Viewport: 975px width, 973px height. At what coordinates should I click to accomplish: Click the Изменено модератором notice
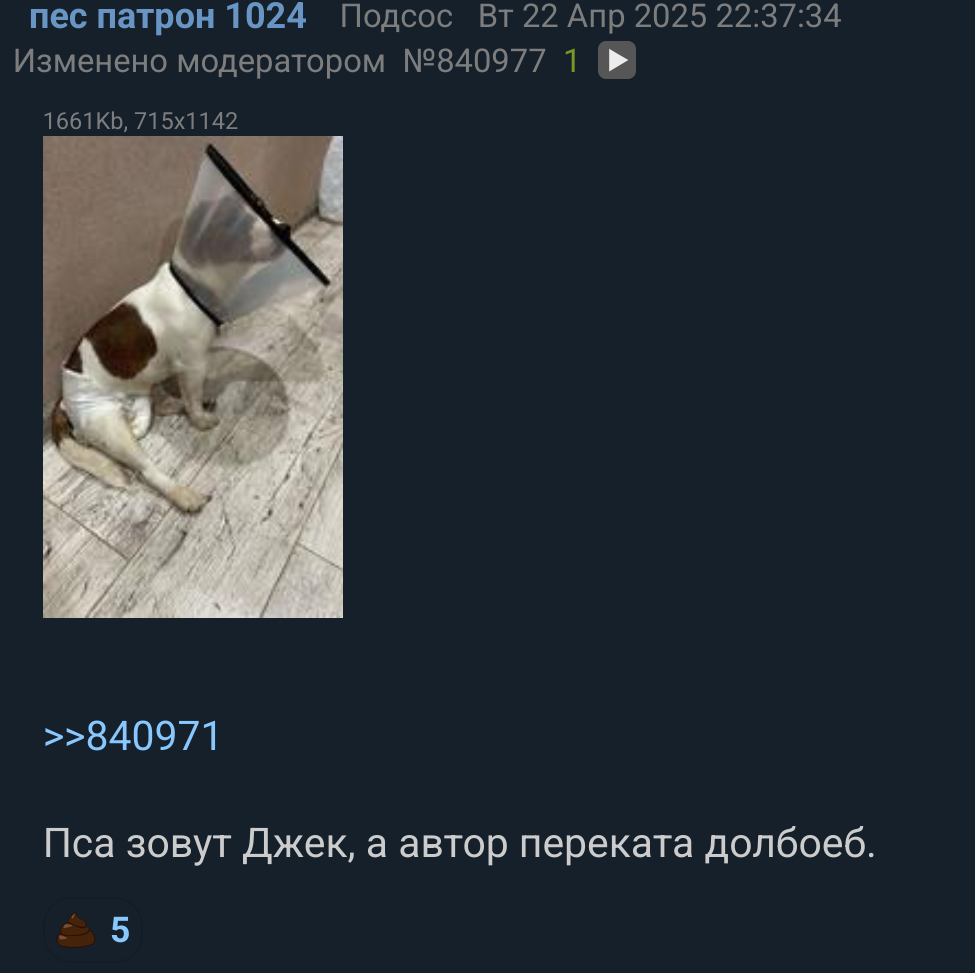199,61
